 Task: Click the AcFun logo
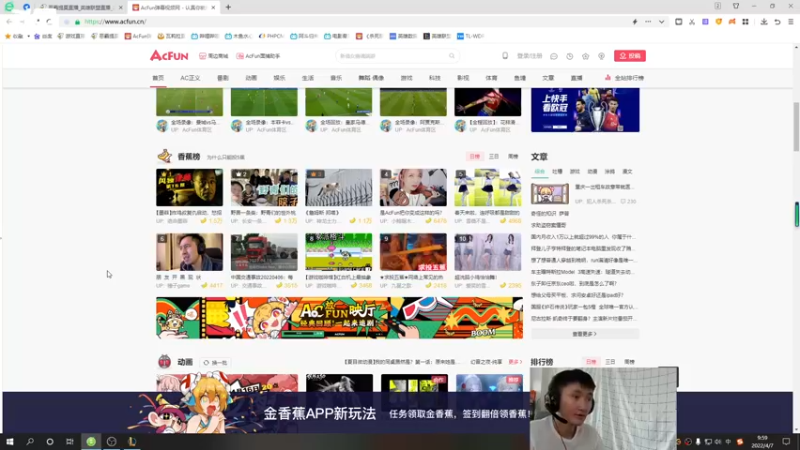pyautogui.click(x=169, y=56)
